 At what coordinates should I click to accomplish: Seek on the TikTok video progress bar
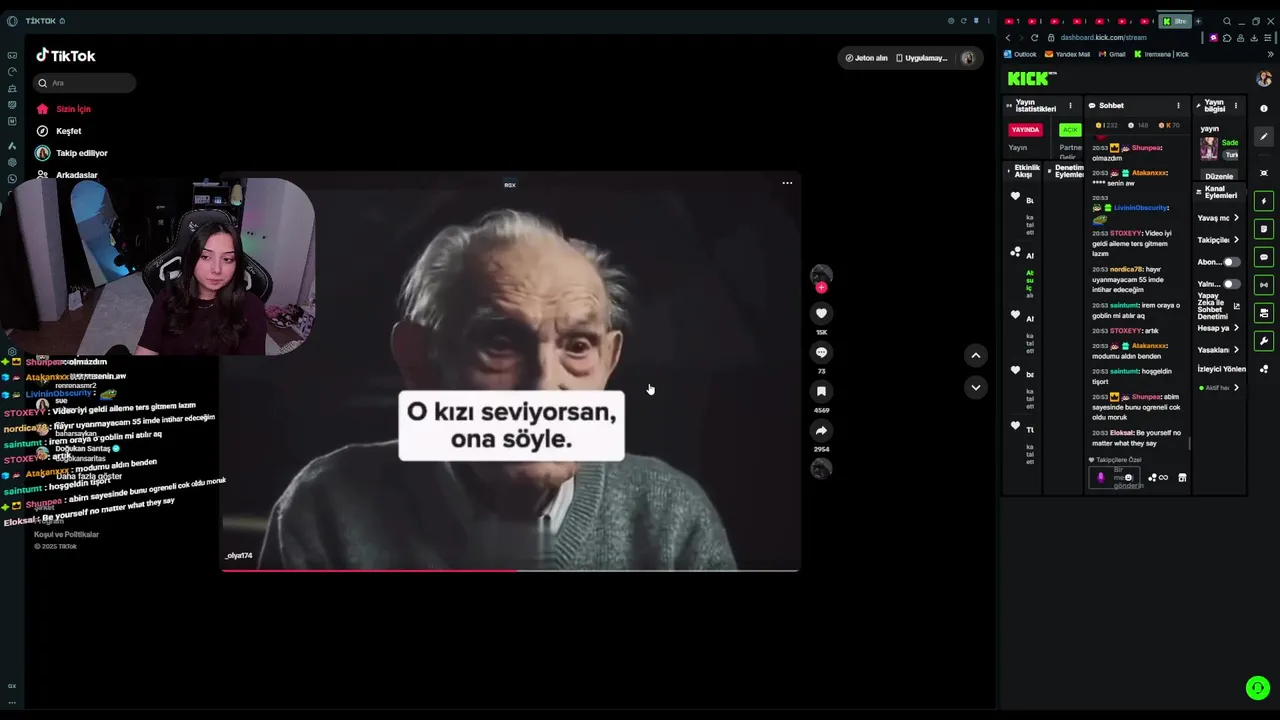[510, 570]
